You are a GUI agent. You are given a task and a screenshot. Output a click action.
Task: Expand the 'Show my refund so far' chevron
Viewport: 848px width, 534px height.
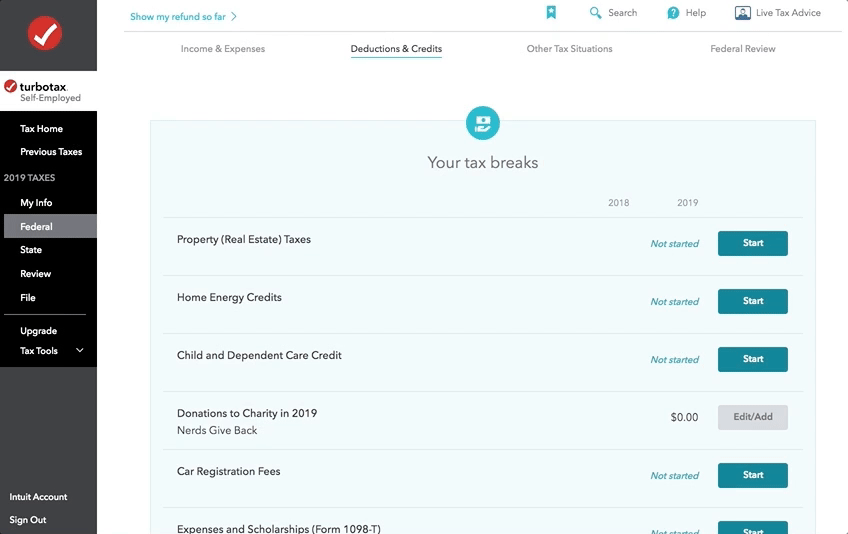[234, 17]
